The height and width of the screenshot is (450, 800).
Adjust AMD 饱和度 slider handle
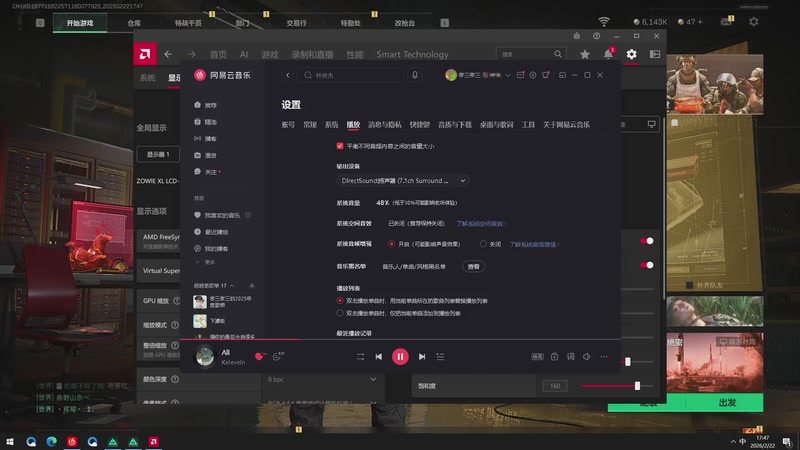[637, 386]
